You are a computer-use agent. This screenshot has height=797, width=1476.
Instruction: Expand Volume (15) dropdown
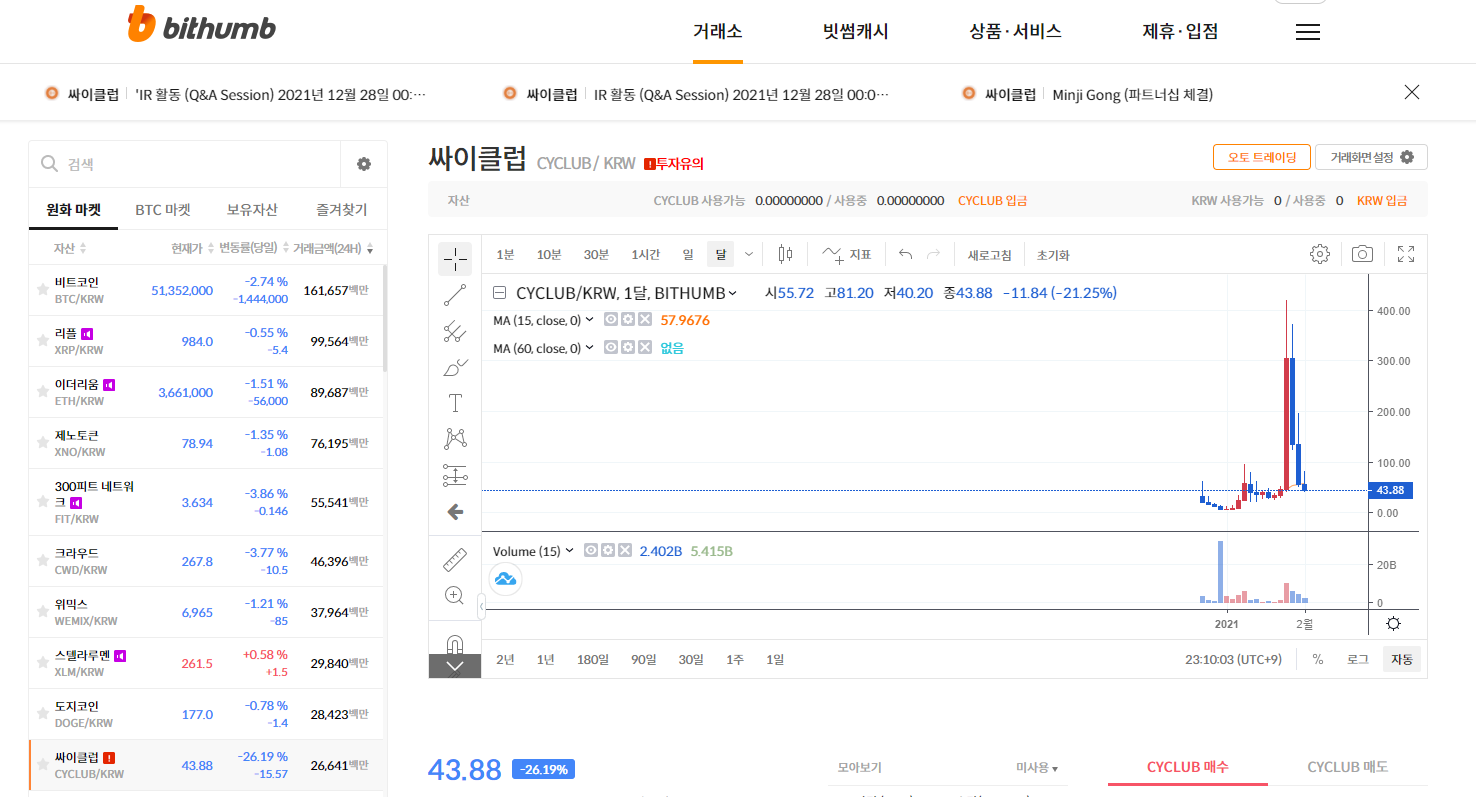pyautogui.click(x=570, y=551)
